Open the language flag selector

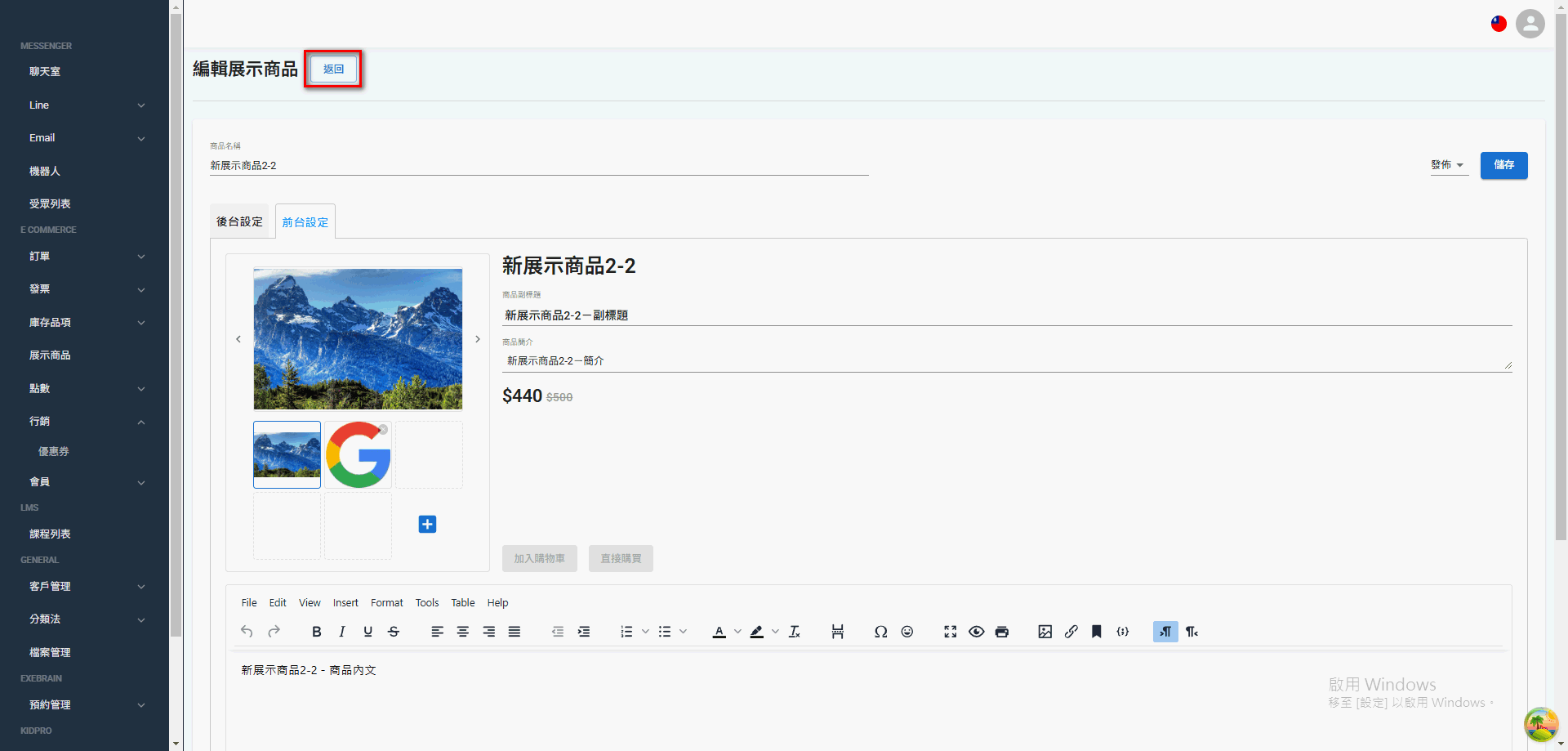point(1499,24)
